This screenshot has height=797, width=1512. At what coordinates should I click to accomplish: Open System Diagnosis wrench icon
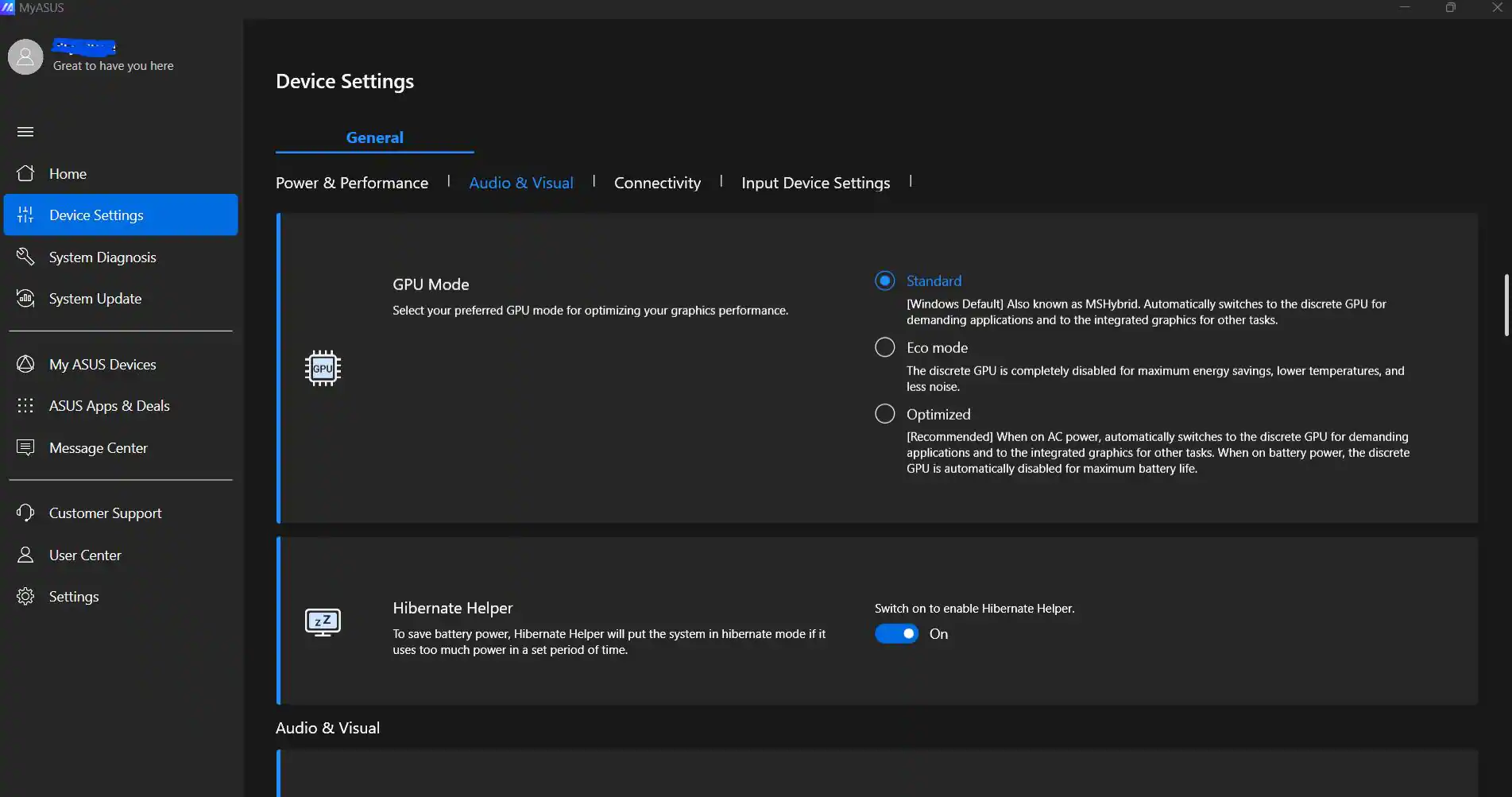point(25,257)
